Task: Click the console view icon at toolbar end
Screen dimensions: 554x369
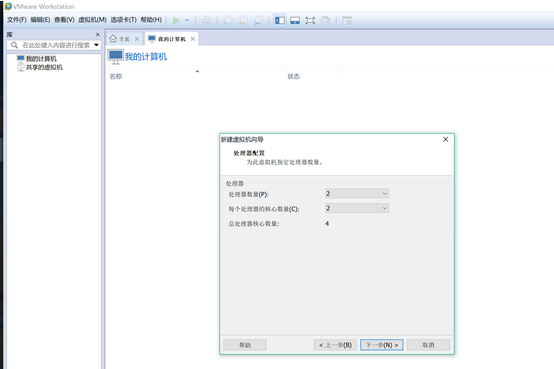Action: [347, 20]
